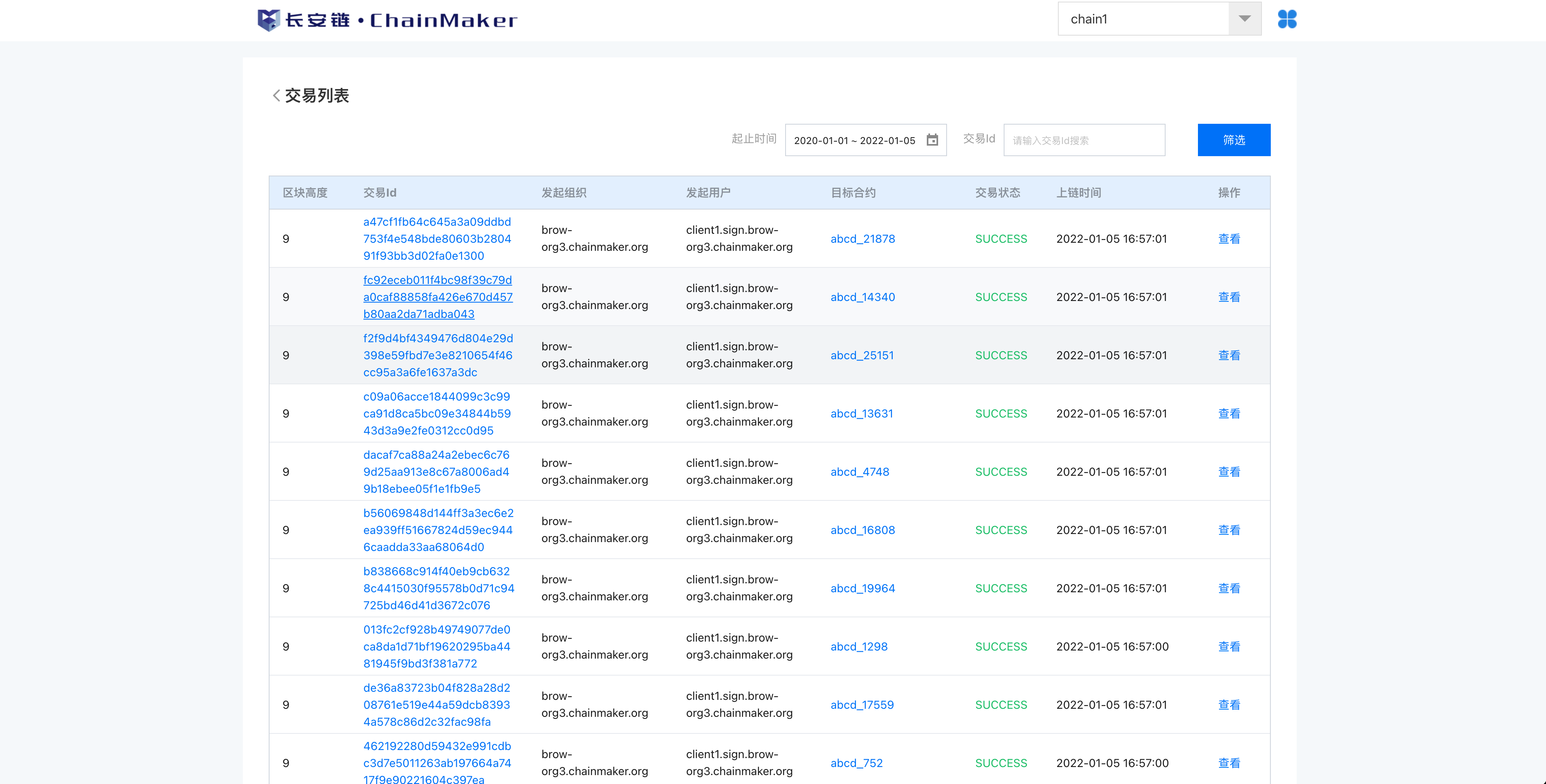This screenshot has height=784, width=1546.
Task: Open contract abcd_752
Action: 856,763
